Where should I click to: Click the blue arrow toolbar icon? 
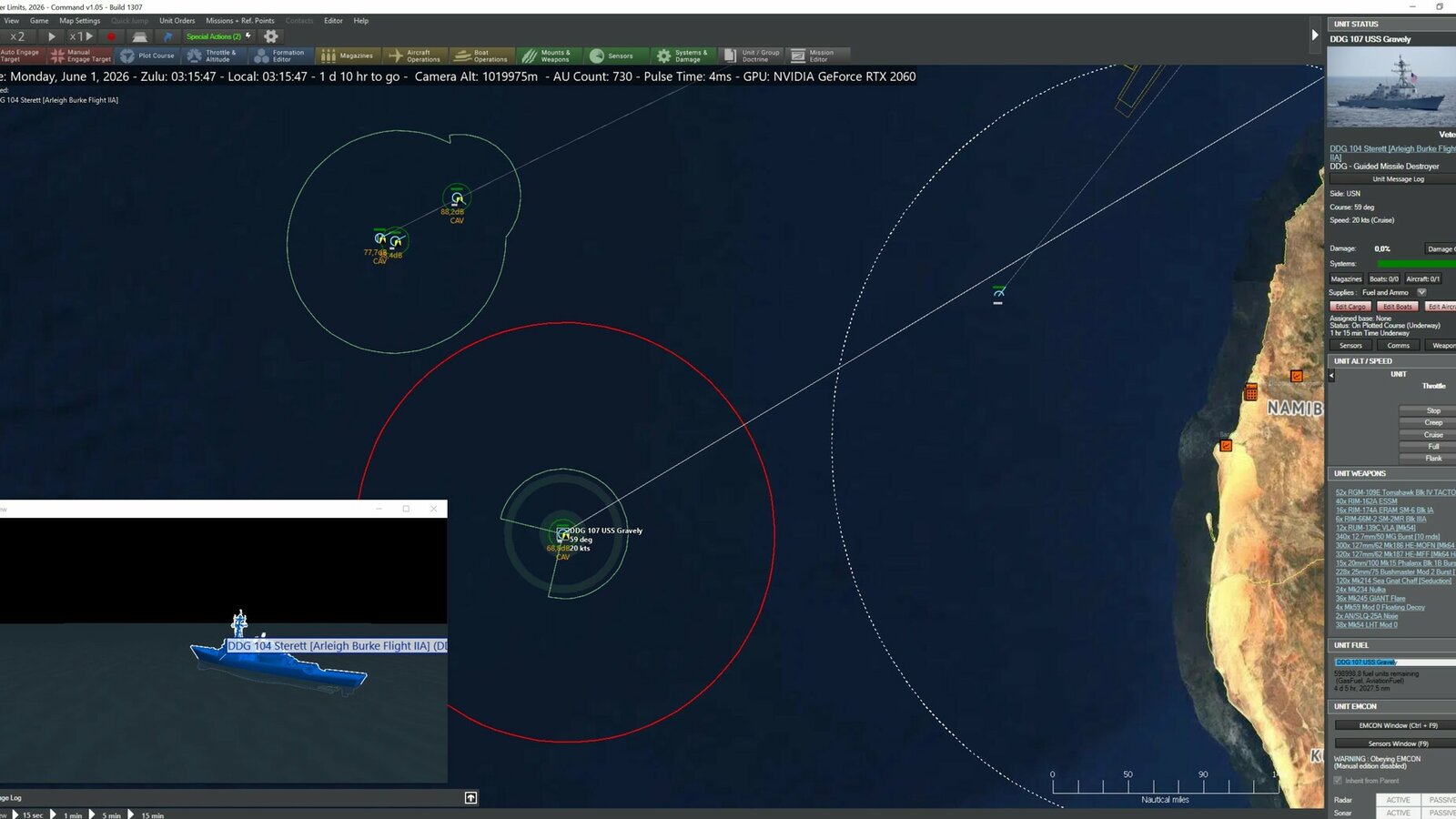point(167,36)
